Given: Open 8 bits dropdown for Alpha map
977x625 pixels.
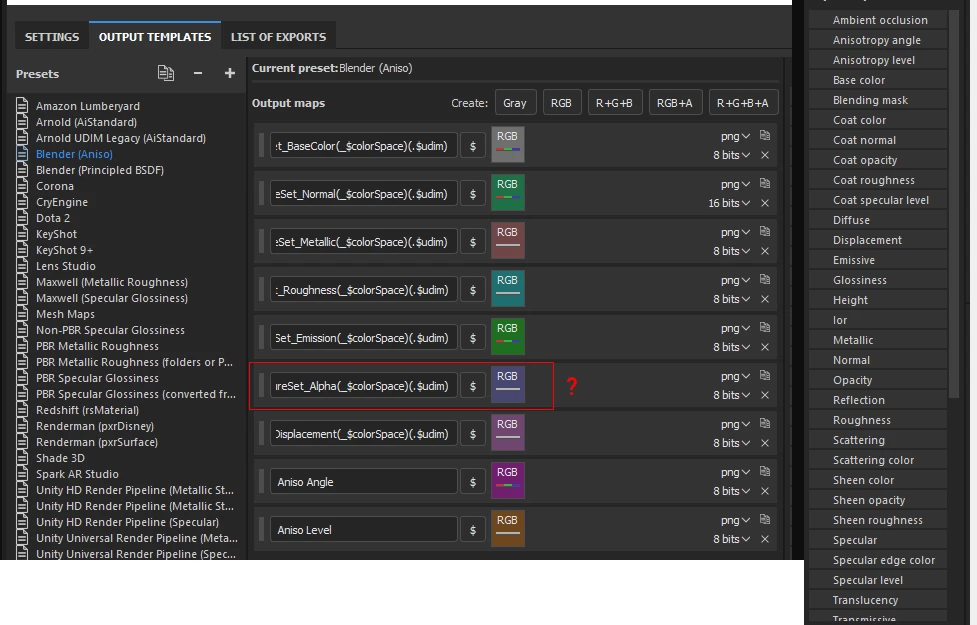Looking at the screenshot, I should tap(732, 395).
